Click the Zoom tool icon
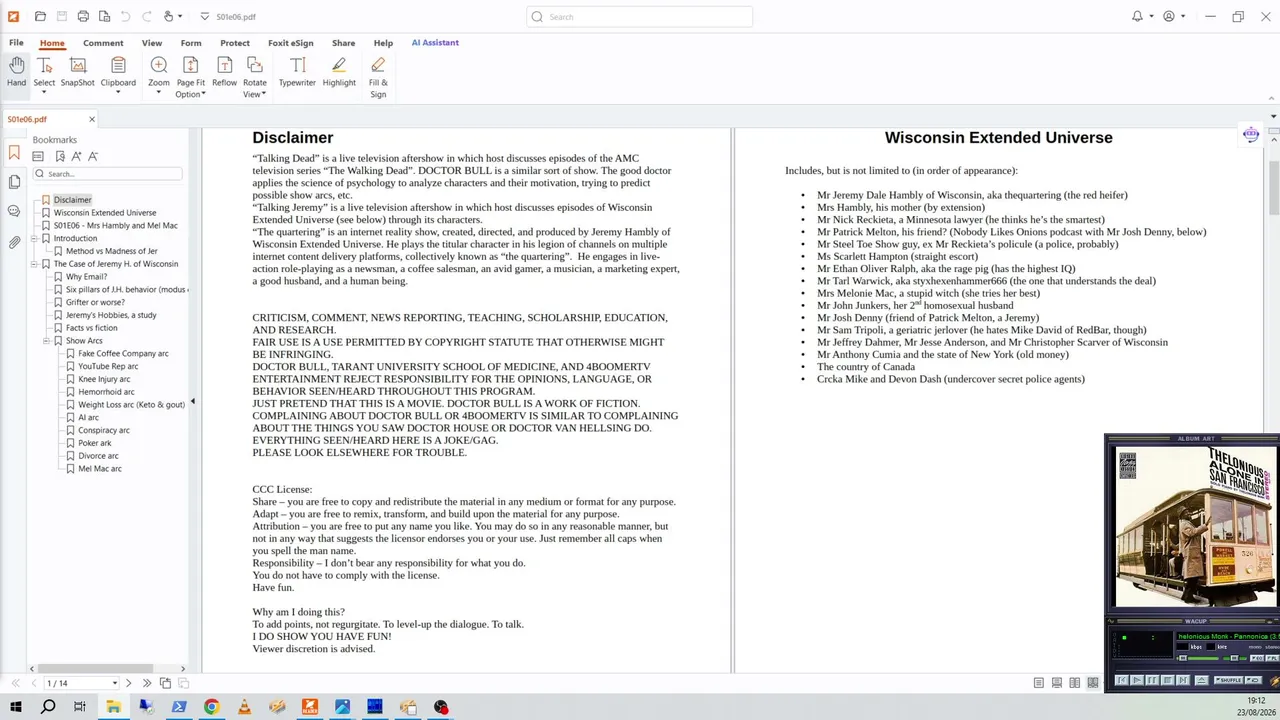 [x=159, y=65]
